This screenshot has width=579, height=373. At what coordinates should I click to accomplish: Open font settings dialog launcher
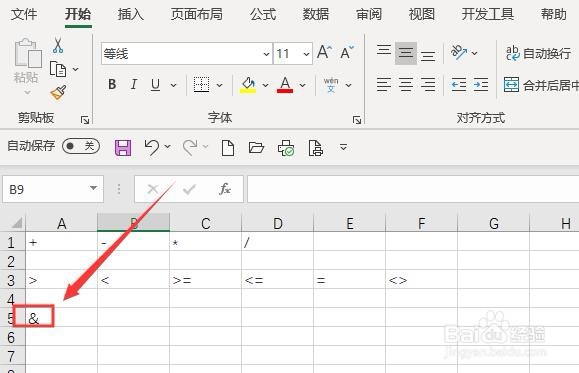[x=357, y=120]
